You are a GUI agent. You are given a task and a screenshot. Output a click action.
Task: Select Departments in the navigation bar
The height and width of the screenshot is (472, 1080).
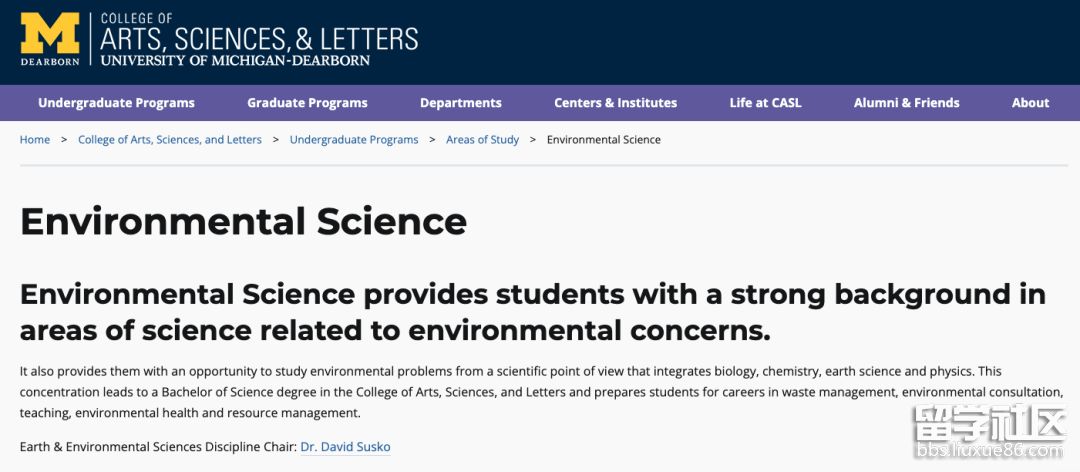coord(460,103)
